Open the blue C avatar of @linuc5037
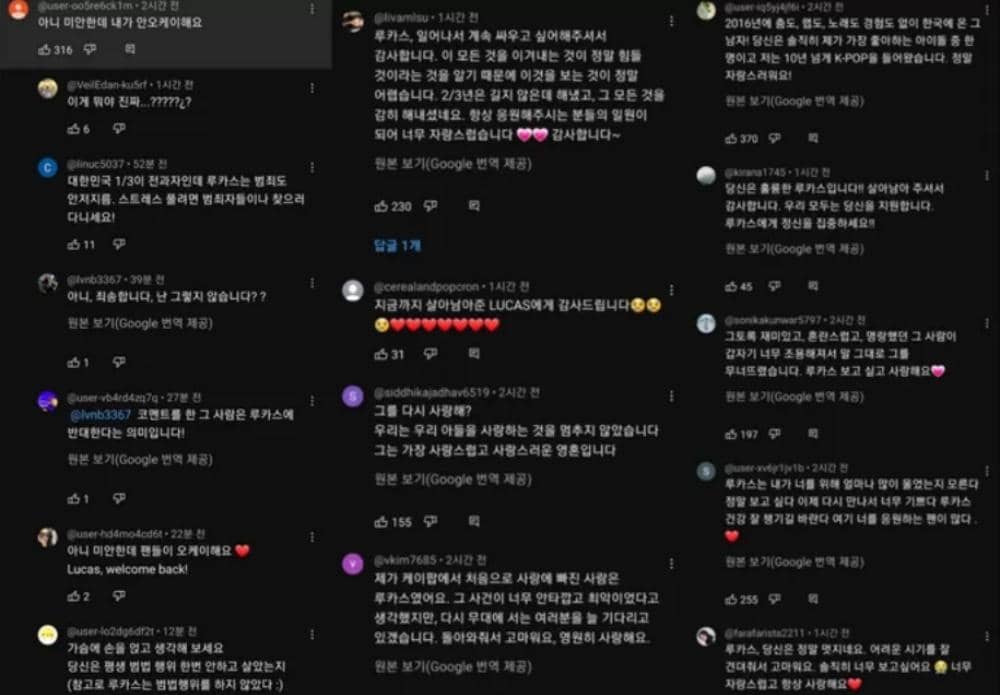 [x=48, y=168]
